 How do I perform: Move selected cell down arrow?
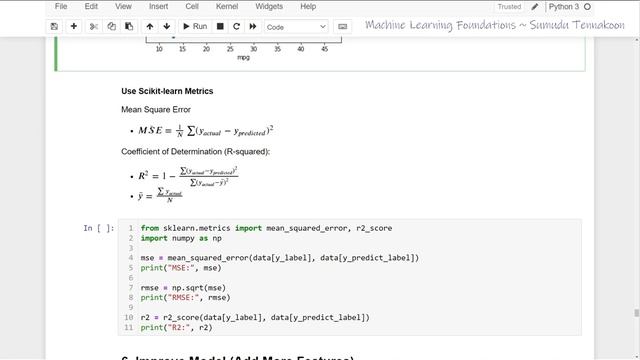[x=167, y=27]
